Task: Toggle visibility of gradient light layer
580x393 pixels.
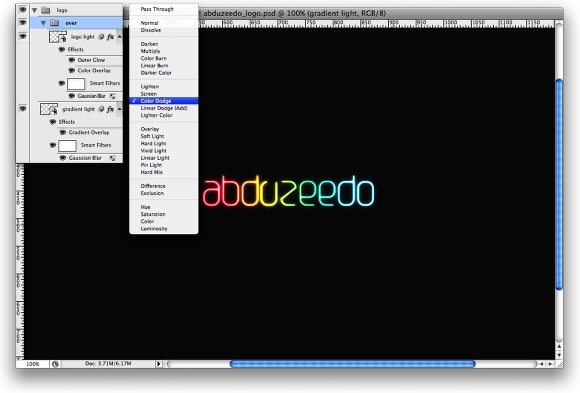Action: point(23,108)
